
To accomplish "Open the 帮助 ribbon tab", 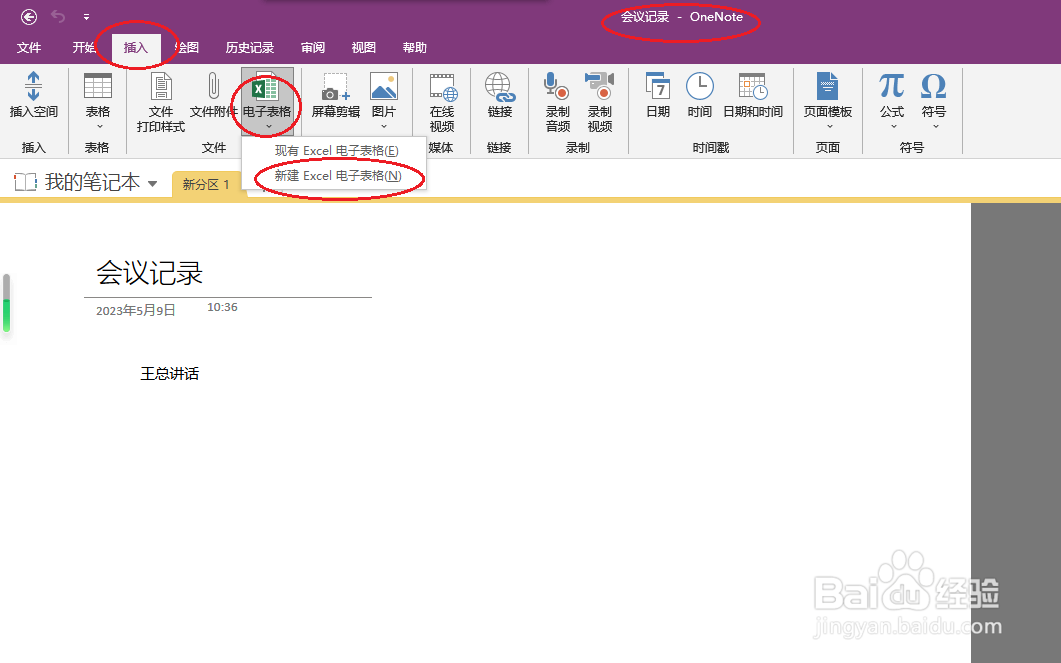I will (414, 47).
